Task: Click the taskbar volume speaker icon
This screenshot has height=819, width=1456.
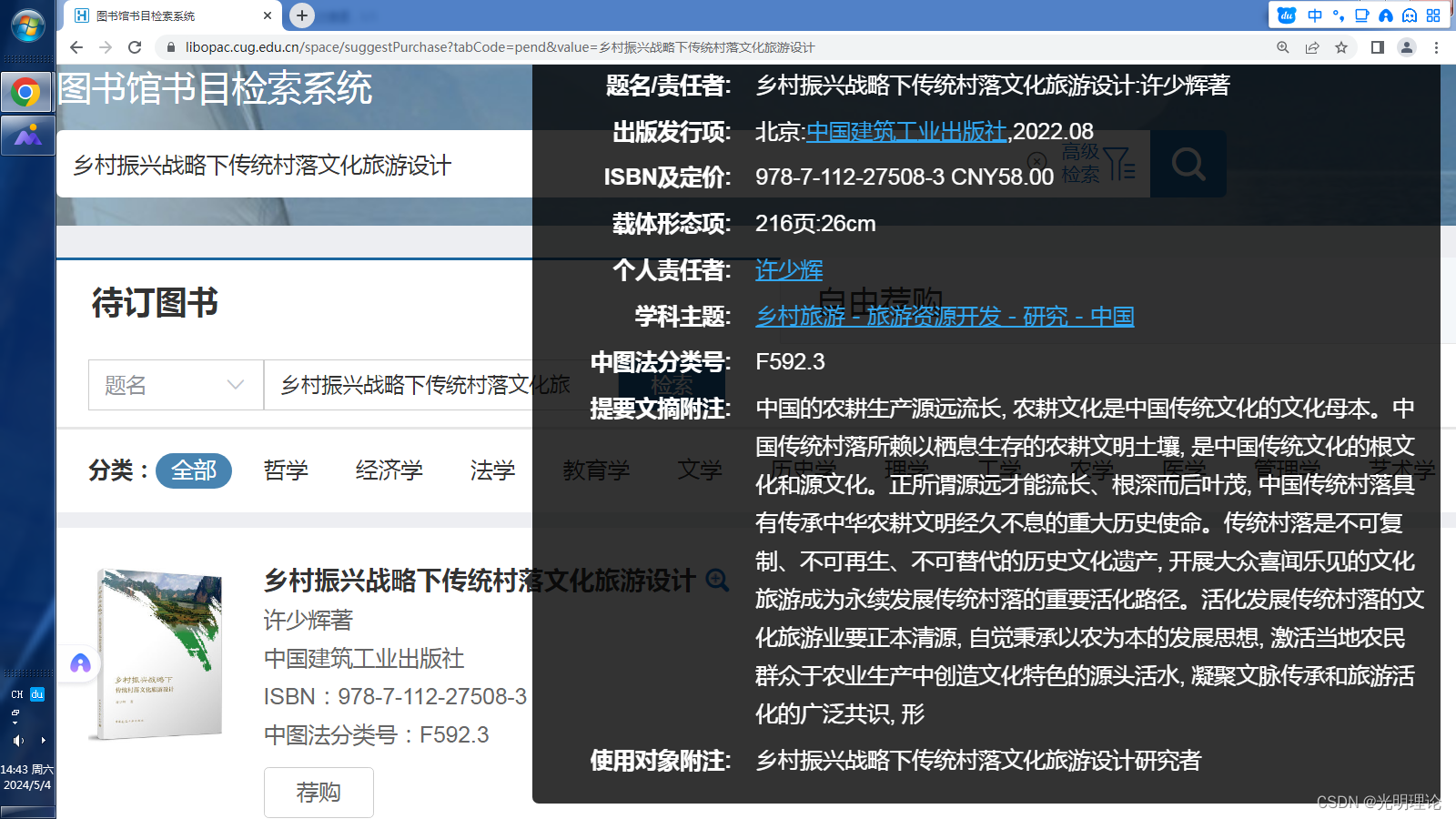Action: coord(18,741)
